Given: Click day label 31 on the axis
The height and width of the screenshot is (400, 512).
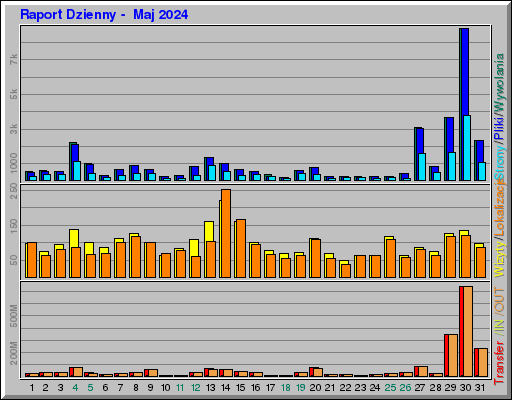Looking at the screenshot, I should point(480,388).
